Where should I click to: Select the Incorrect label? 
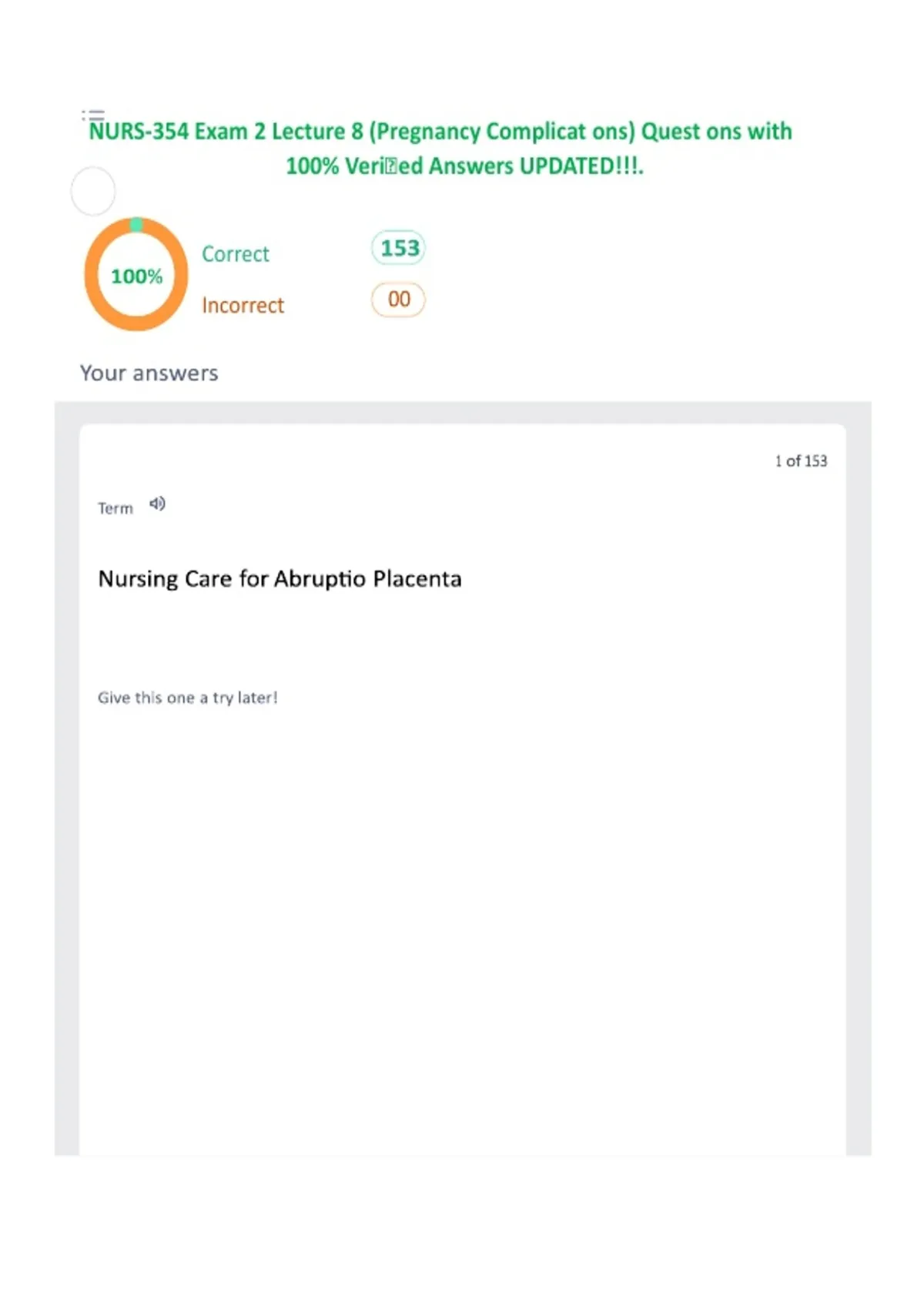coord(243,305)
